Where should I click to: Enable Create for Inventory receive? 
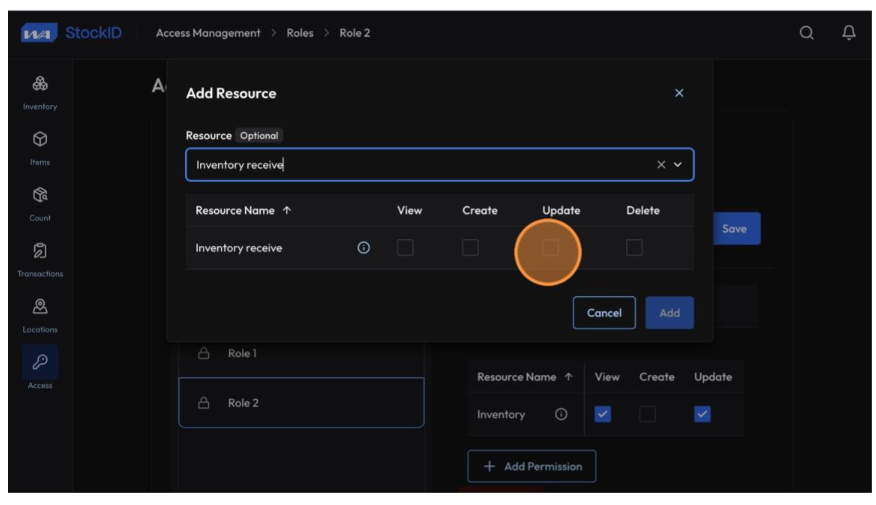click(x=470, y=247)
